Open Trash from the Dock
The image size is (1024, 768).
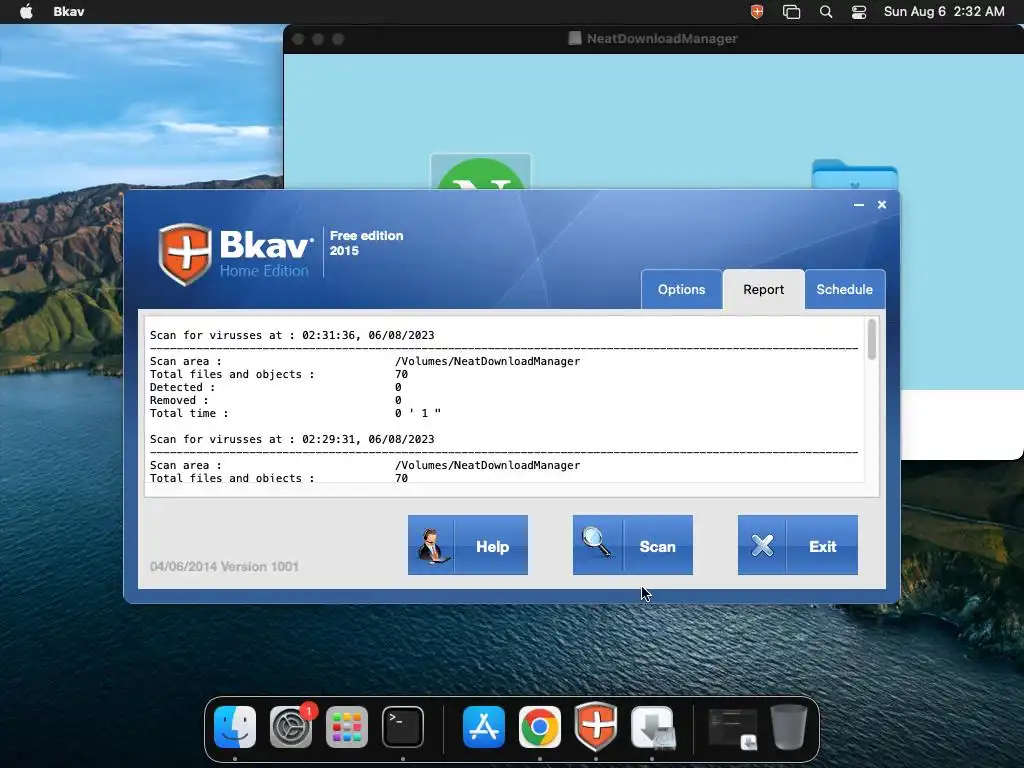(788, 727)
